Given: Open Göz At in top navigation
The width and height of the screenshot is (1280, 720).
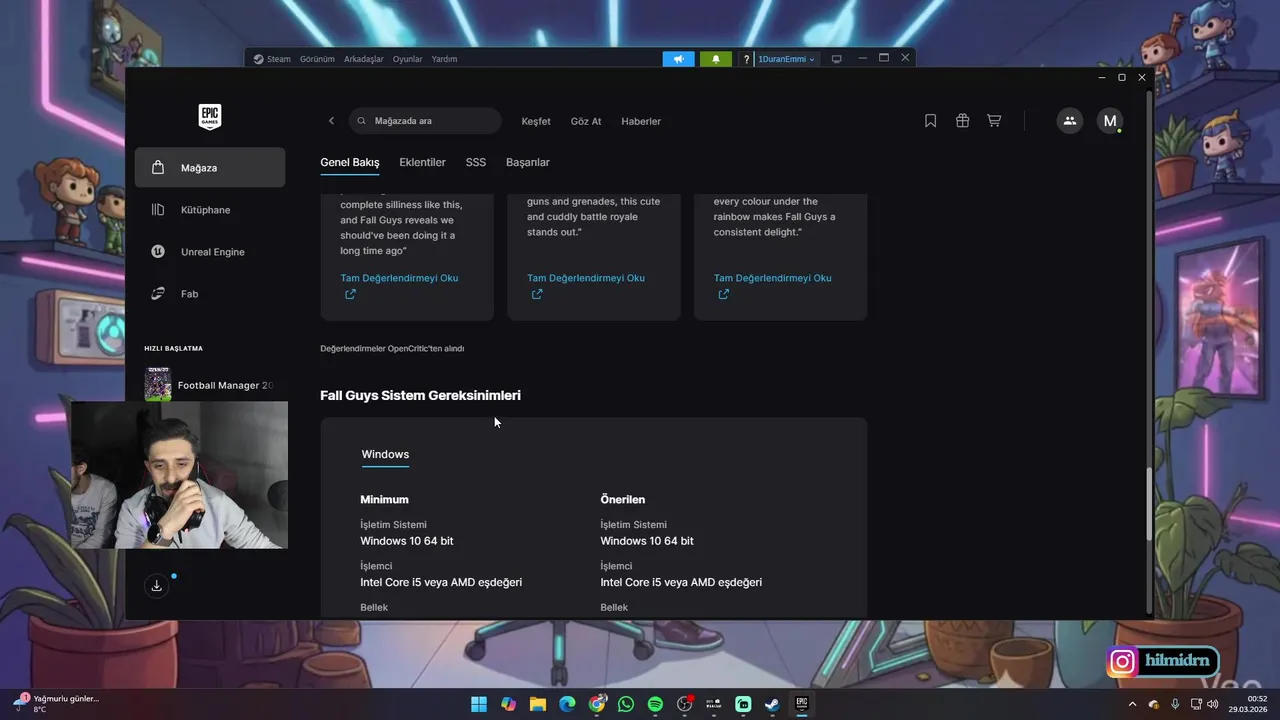Looking at the screenshot, I should (586, 121).
